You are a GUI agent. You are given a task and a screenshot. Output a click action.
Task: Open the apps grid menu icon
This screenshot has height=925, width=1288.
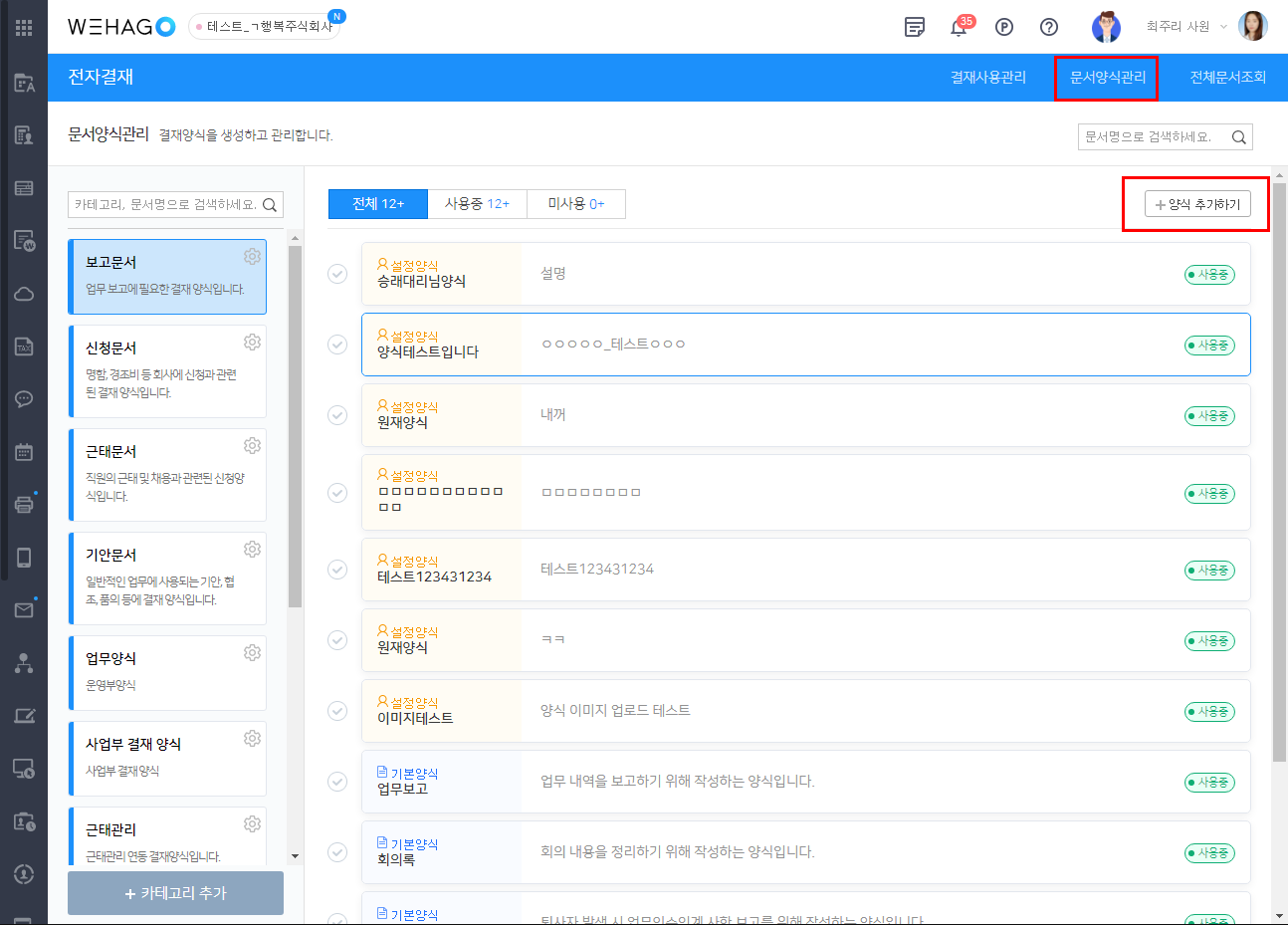click(x=24, y=28)
